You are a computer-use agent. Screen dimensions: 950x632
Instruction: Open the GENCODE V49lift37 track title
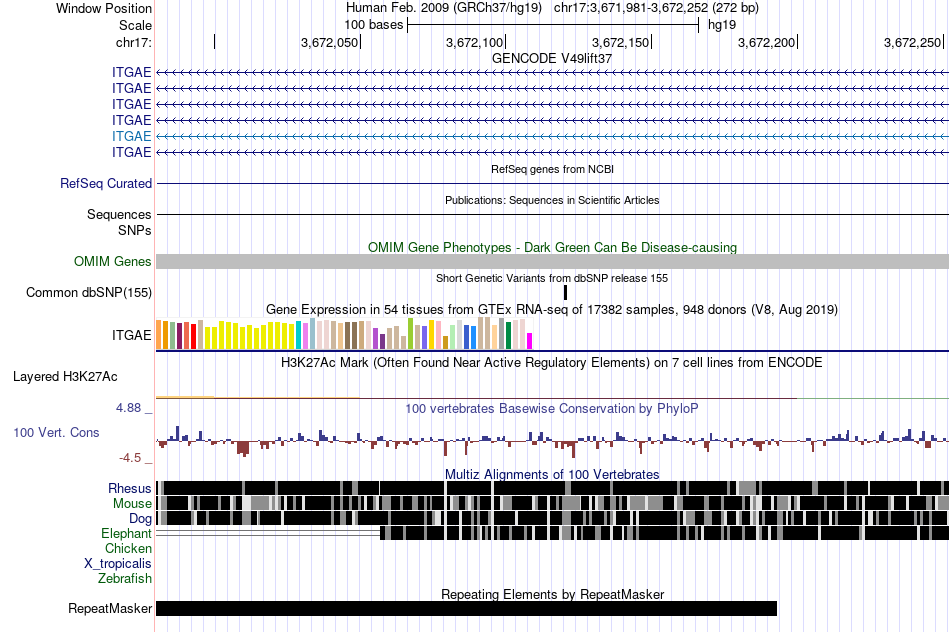click(x=552, y=58)
